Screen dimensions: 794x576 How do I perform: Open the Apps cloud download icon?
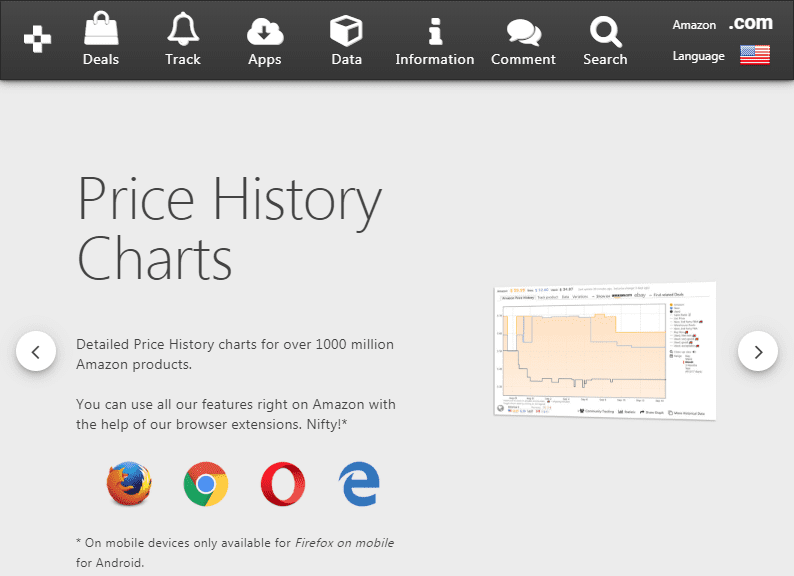[x=265, y=31]
